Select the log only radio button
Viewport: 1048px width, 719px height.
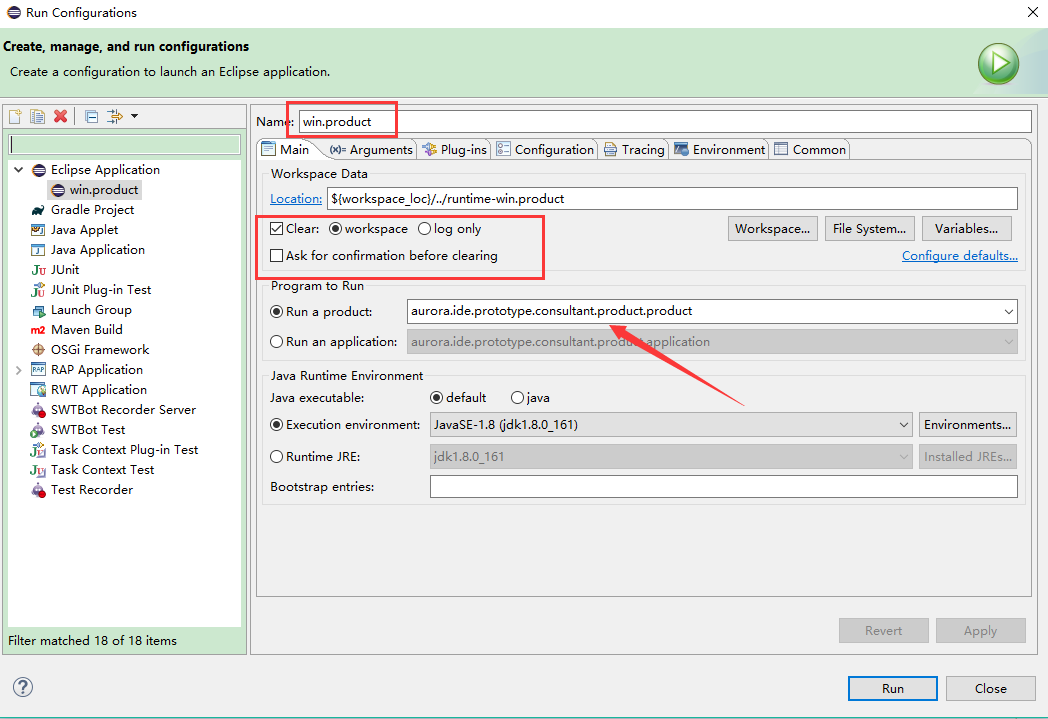click(x=424, y=228)
